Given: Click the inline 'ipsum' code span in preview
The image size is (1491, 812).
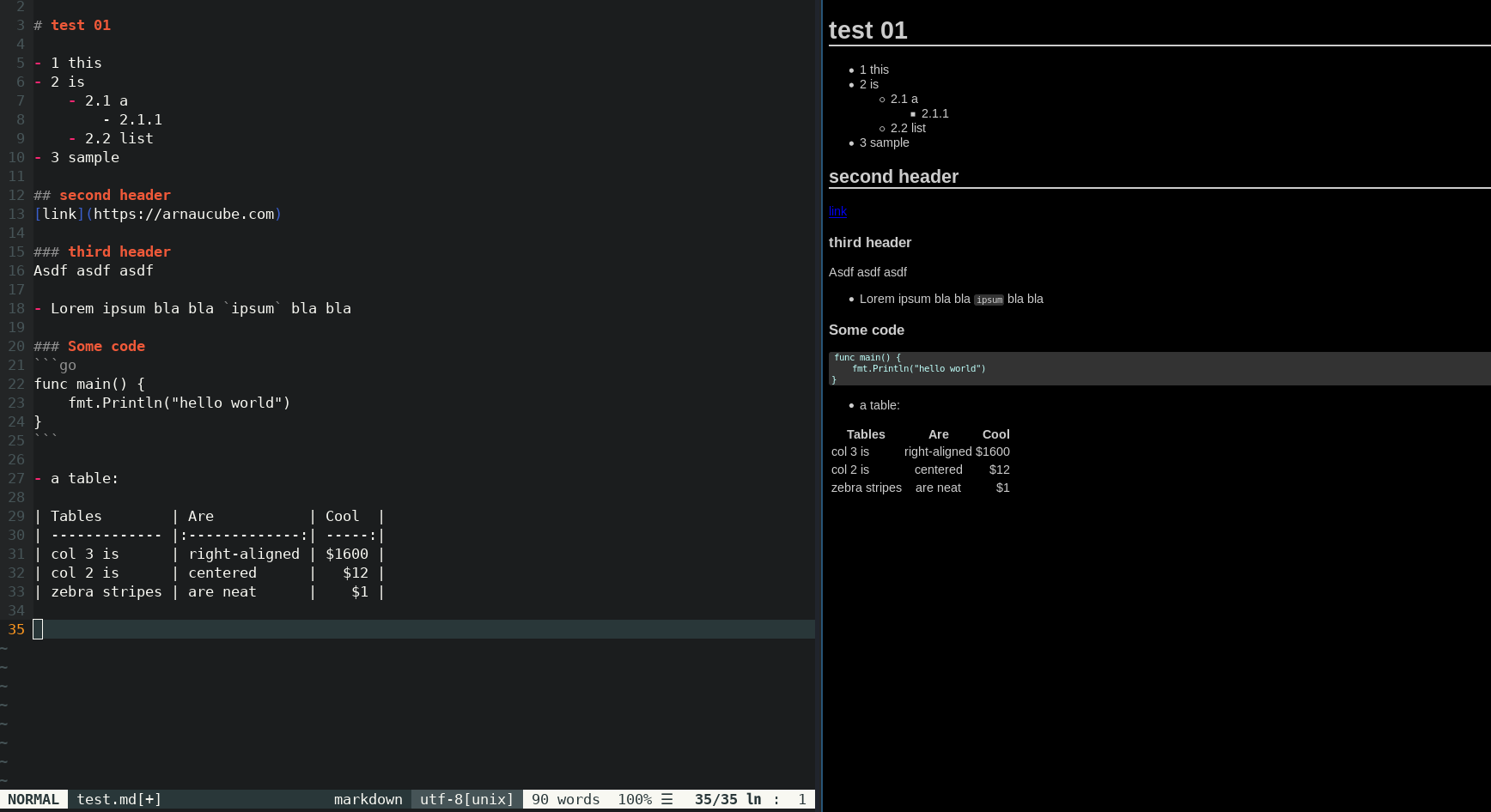Looking at the screenshot, I should [989, 300].
